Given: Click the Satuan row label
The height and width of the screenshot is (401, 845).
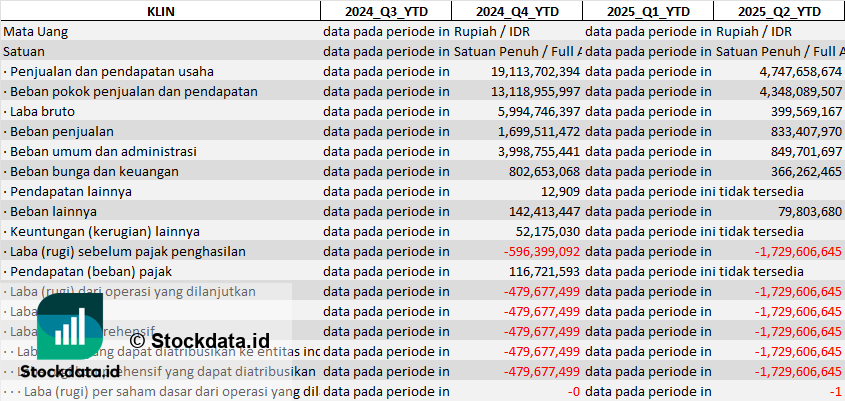Looking at the screenshot, I should [24, 52].
